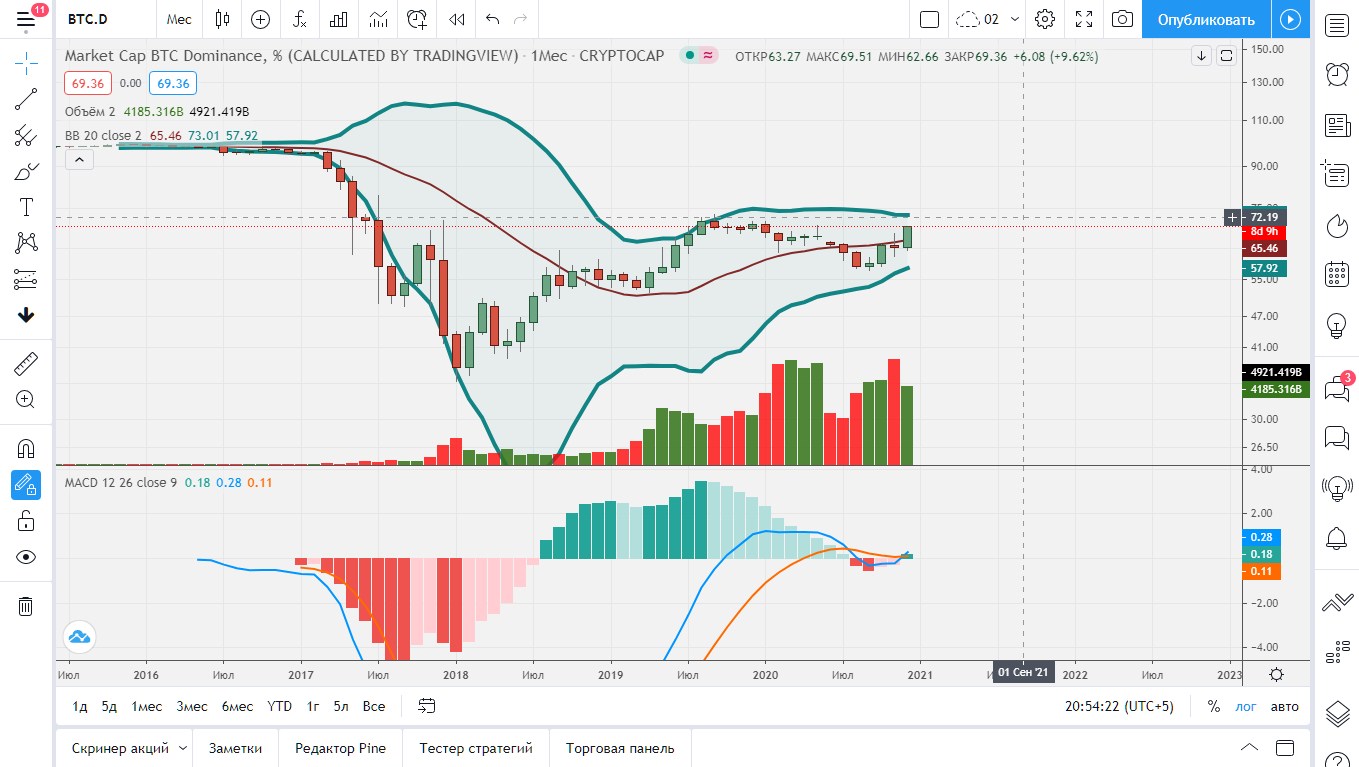1359x767 pixels.
Task: Open the indicators fx menu
Action: [300, 19]
